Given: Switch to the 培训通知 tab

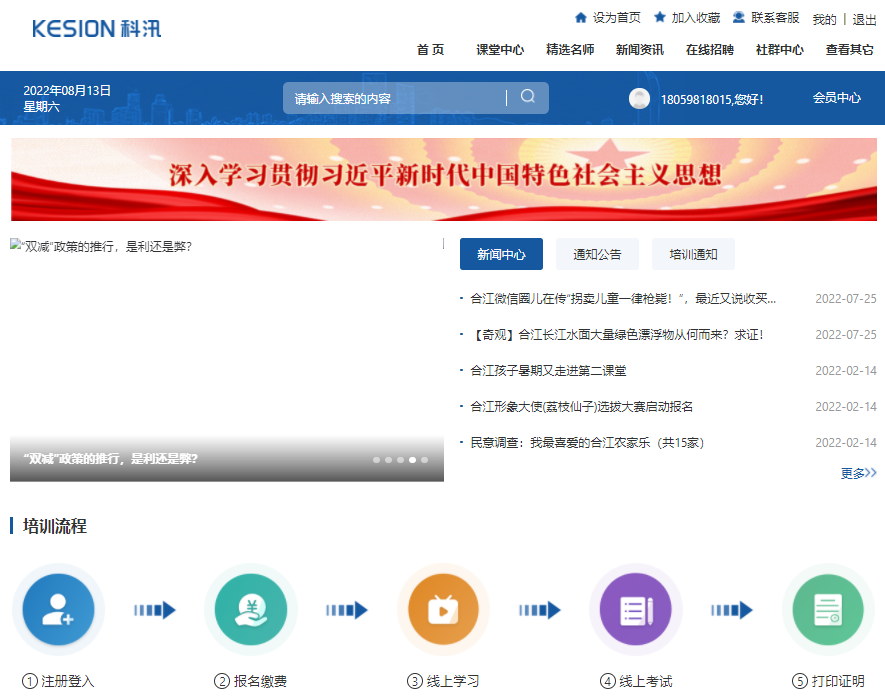Looking at the screenshot, I should click(x=693, y=254).
